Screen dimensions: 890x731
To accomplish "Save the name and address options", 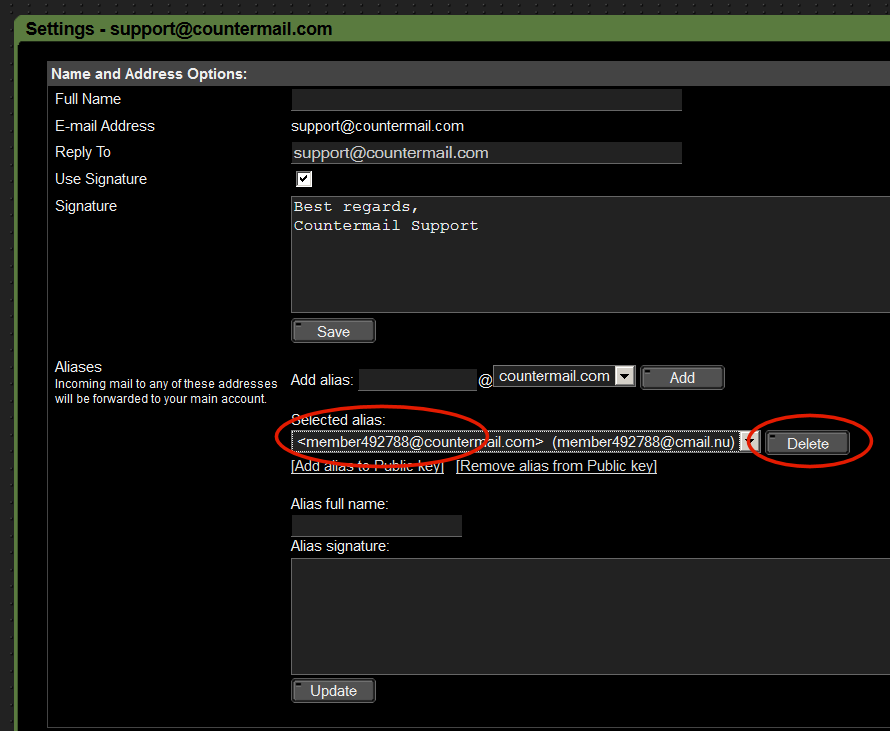I will point(333,331).
